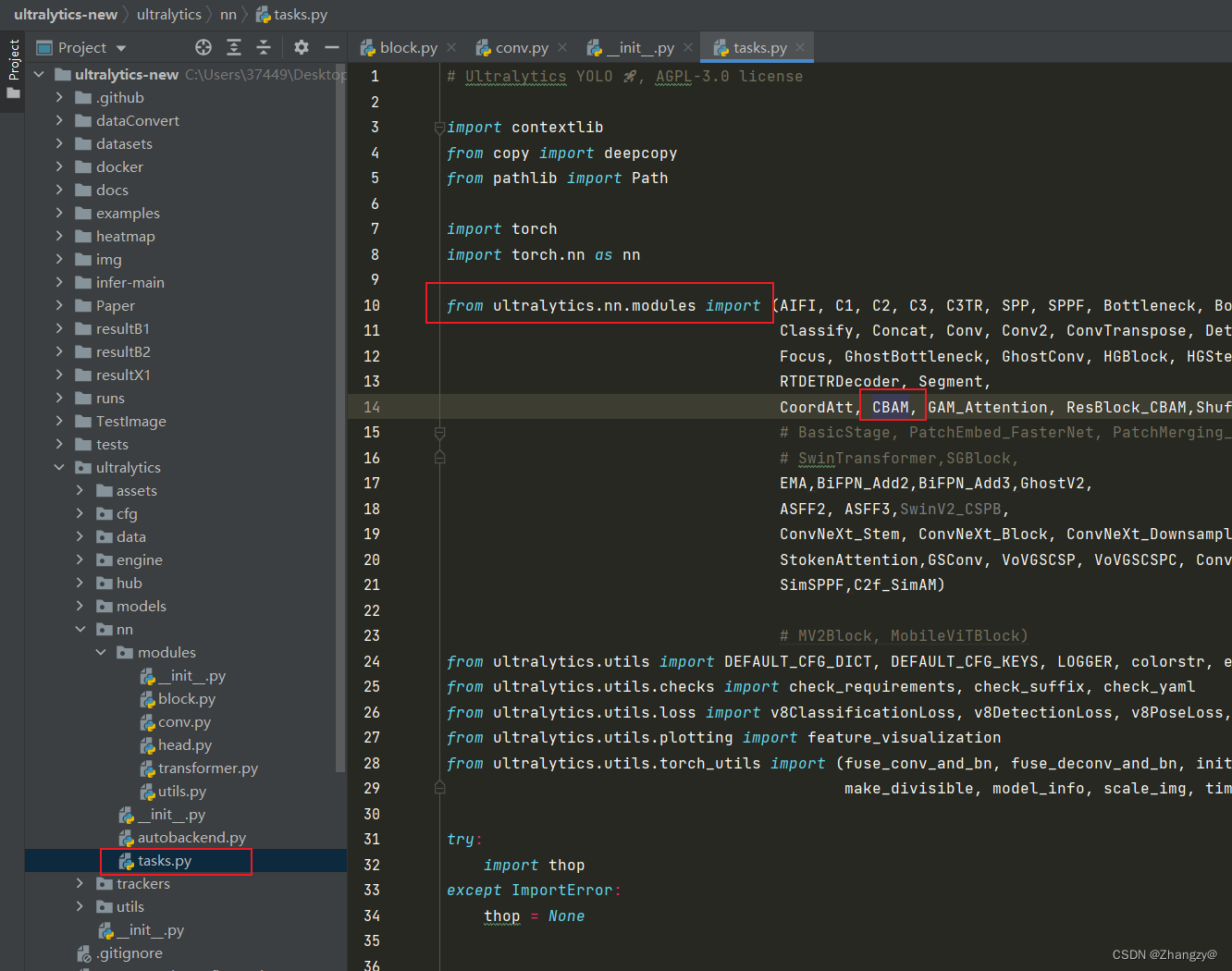Screen dimensions: 1232x971
Task: Close the block.py tab
Action: (451, 47)
